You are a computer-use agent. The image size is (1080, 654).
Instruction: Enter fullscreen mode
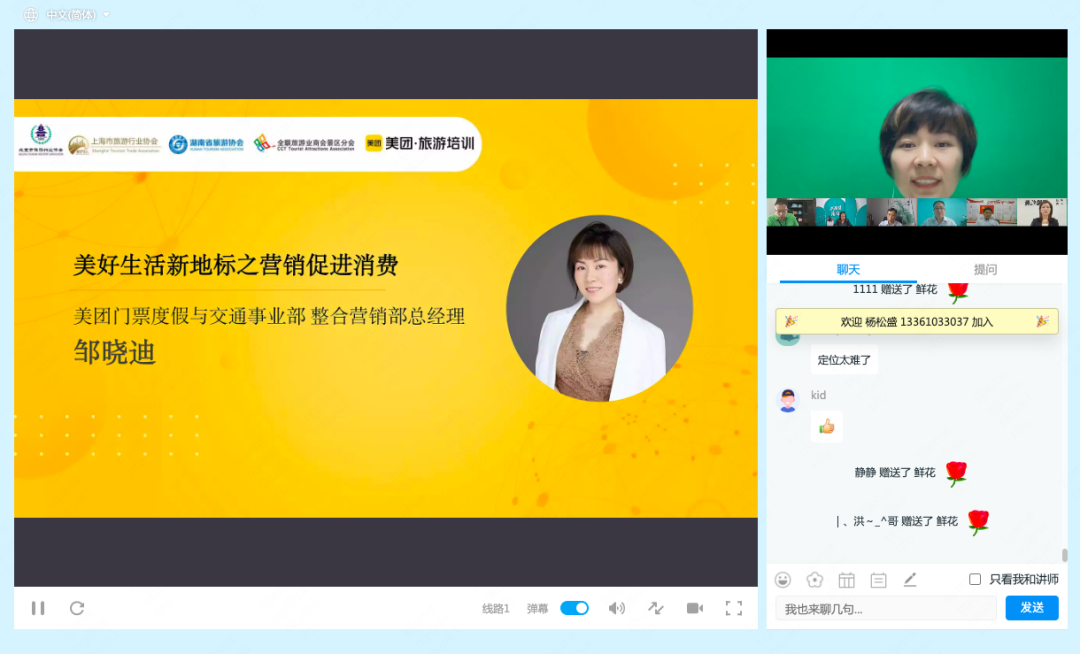(x=734, y=608)
